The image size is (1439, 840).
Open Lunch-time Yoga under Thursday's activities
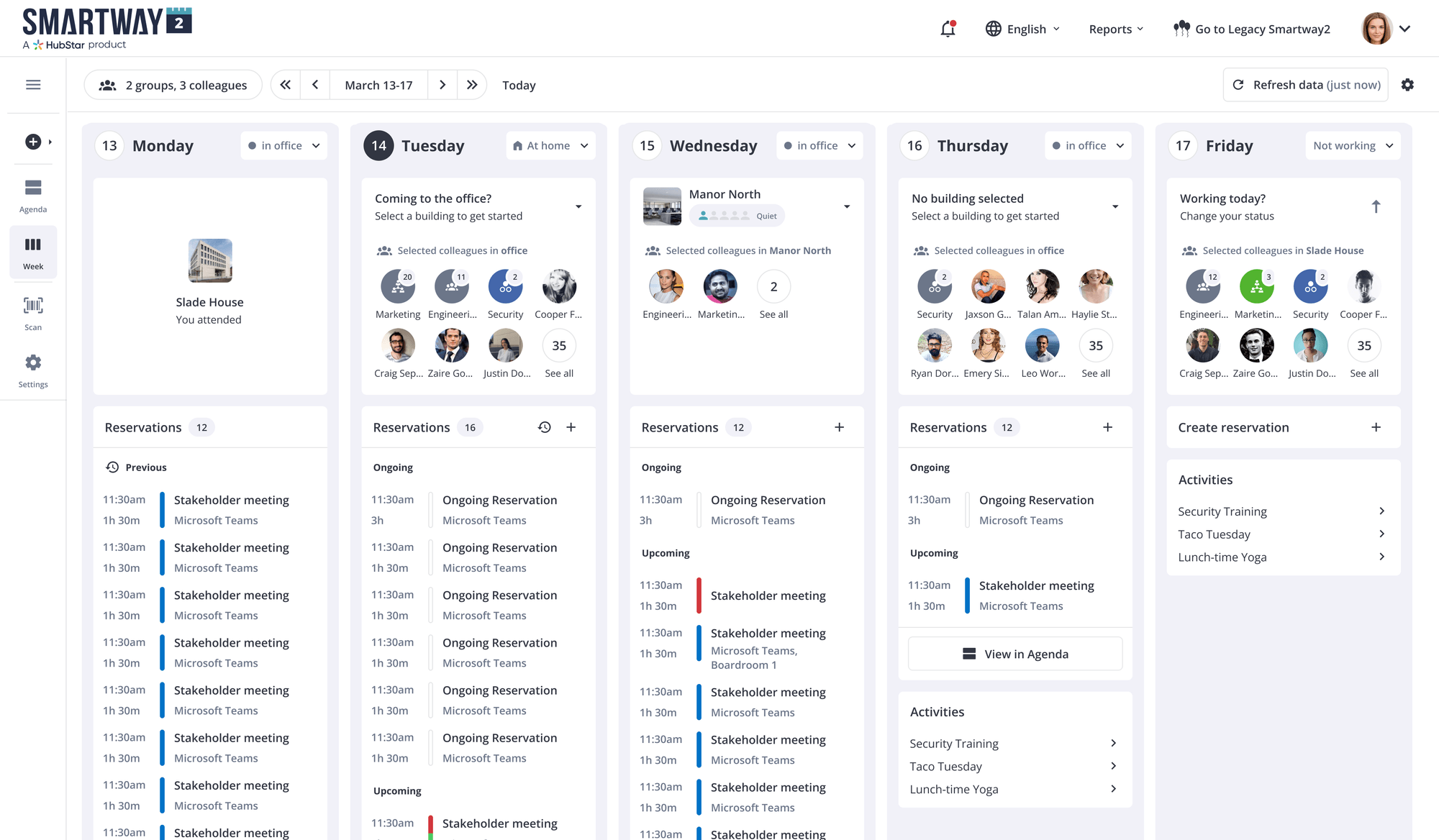pos(1014,790)
